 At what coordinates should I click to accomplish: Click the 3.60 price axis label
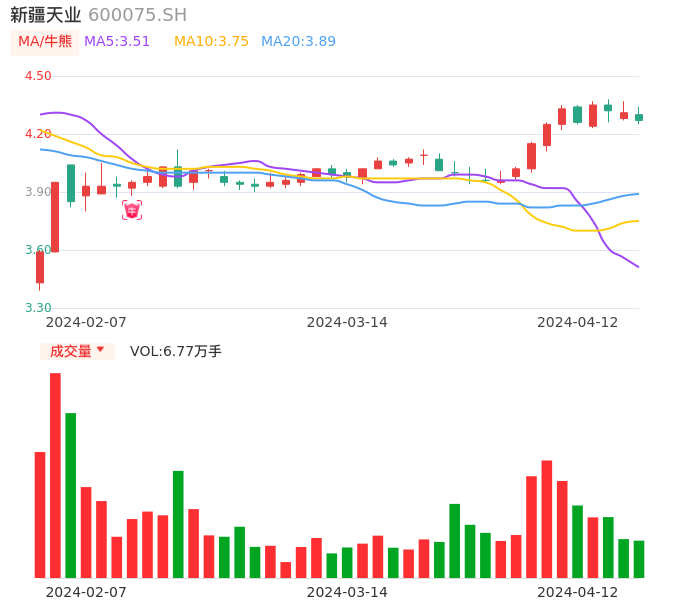[38, 250]
